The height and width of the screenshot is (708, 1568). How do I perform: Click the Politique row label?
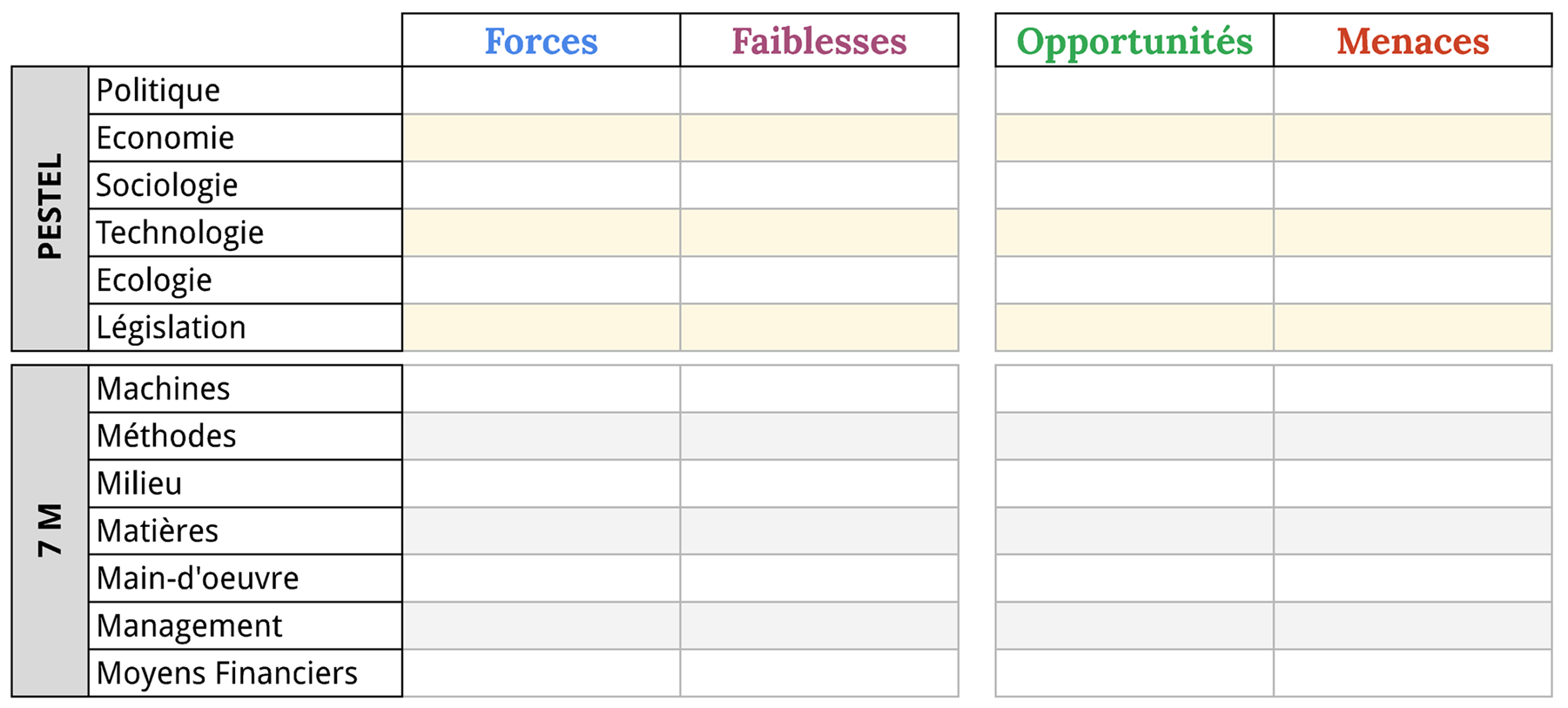[158, 91]
